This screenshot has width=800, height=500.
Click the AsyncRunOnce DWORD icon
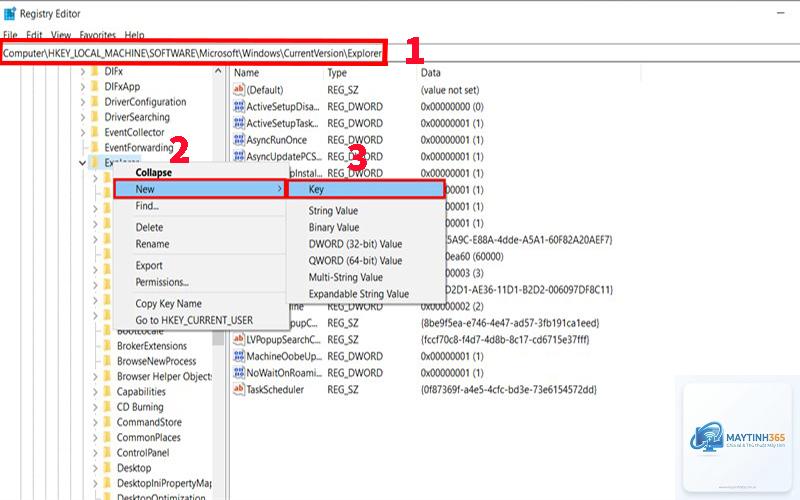tap(239, 140)
